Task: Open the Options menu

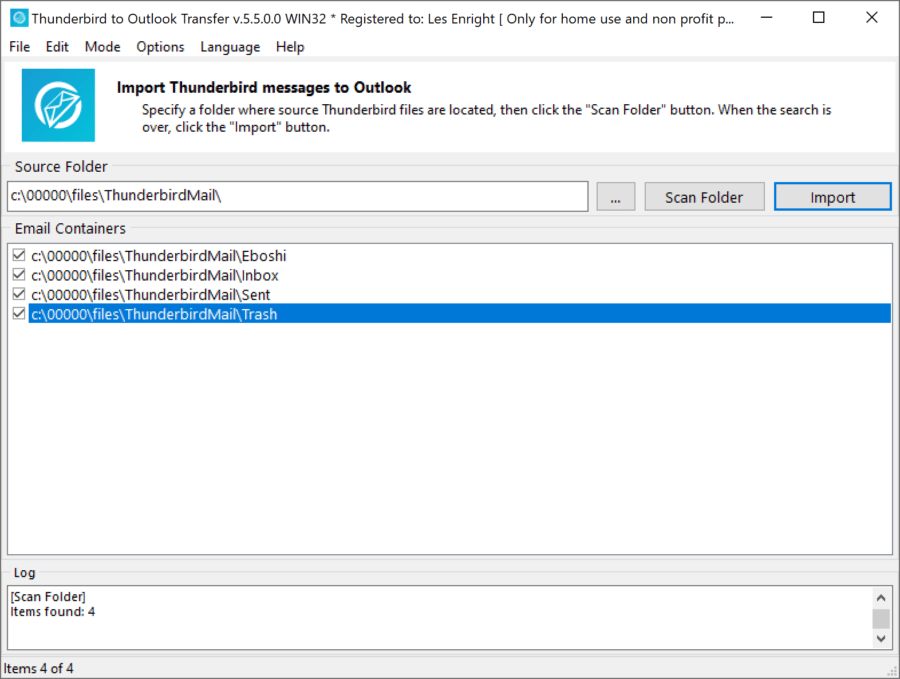Action: coord(160,47)
